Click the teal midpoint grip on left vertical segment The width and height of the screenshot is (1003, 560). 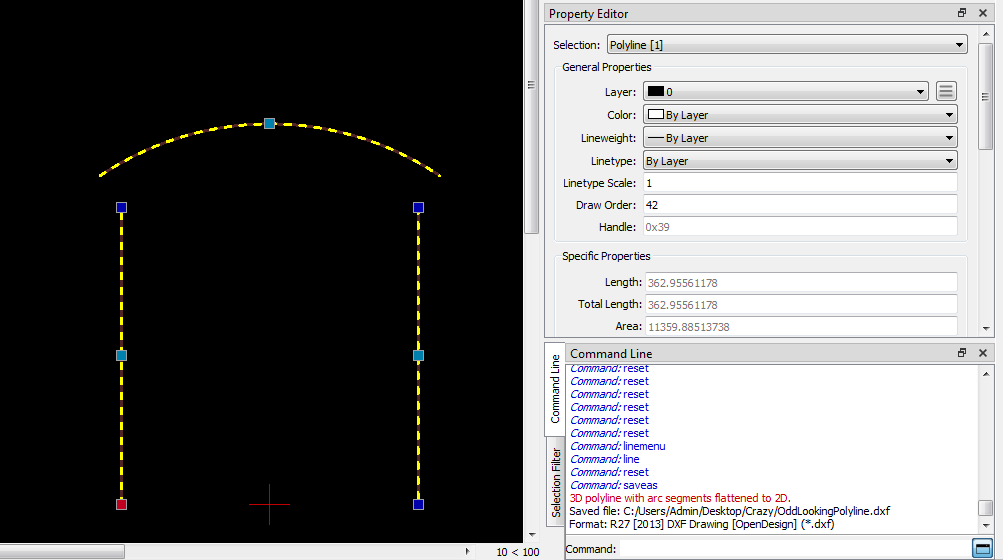click(122, 355)
